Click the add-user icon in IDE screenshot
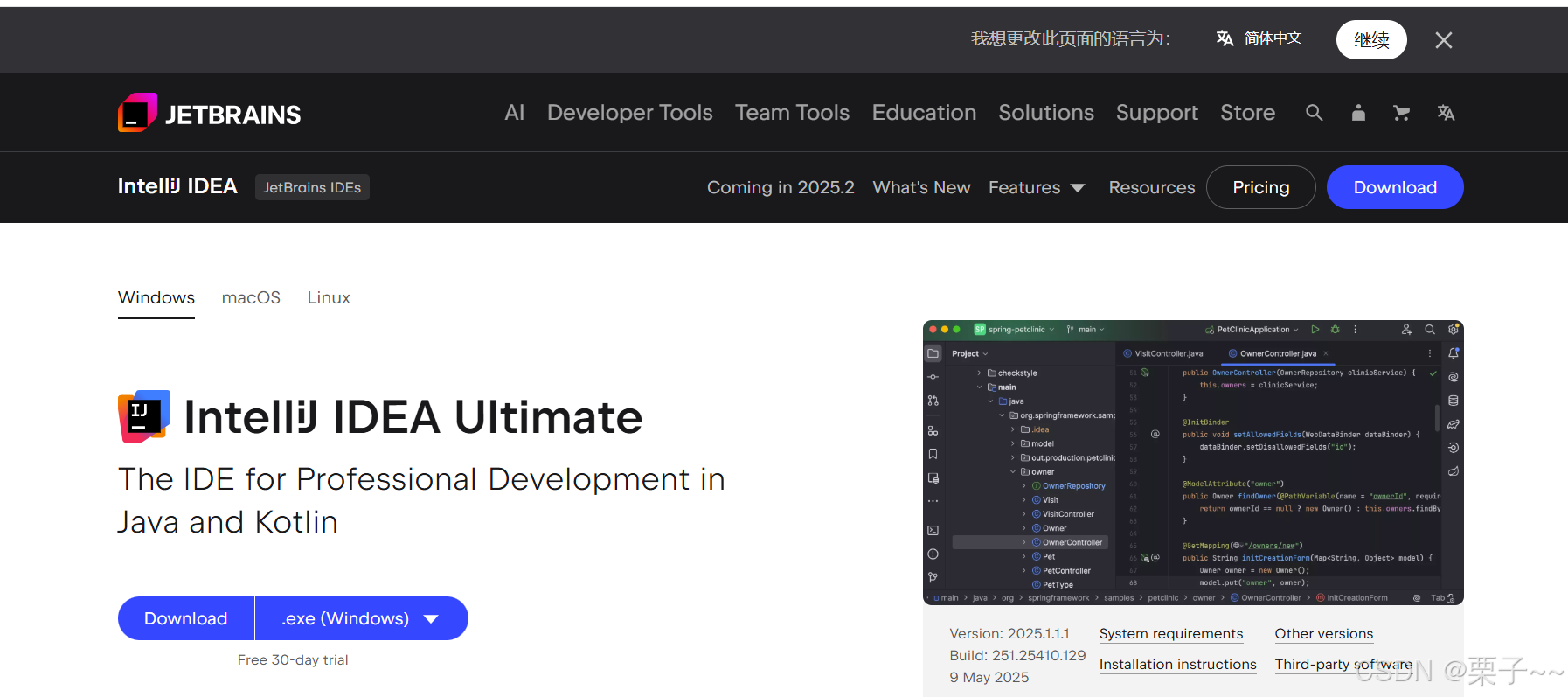Screen dimensions: 1568x697 [1407, 330]
